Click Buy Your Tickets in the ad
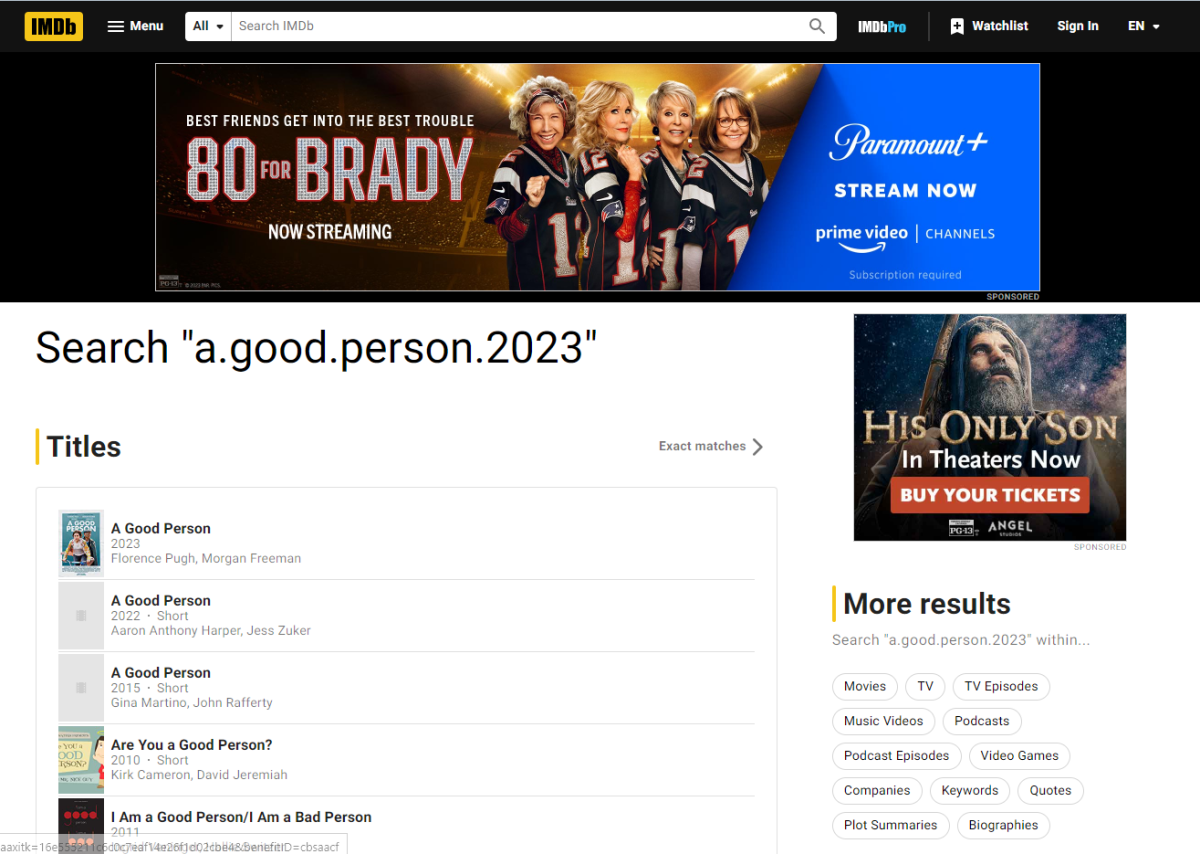 pyautogui.click(x=989, y=494)
